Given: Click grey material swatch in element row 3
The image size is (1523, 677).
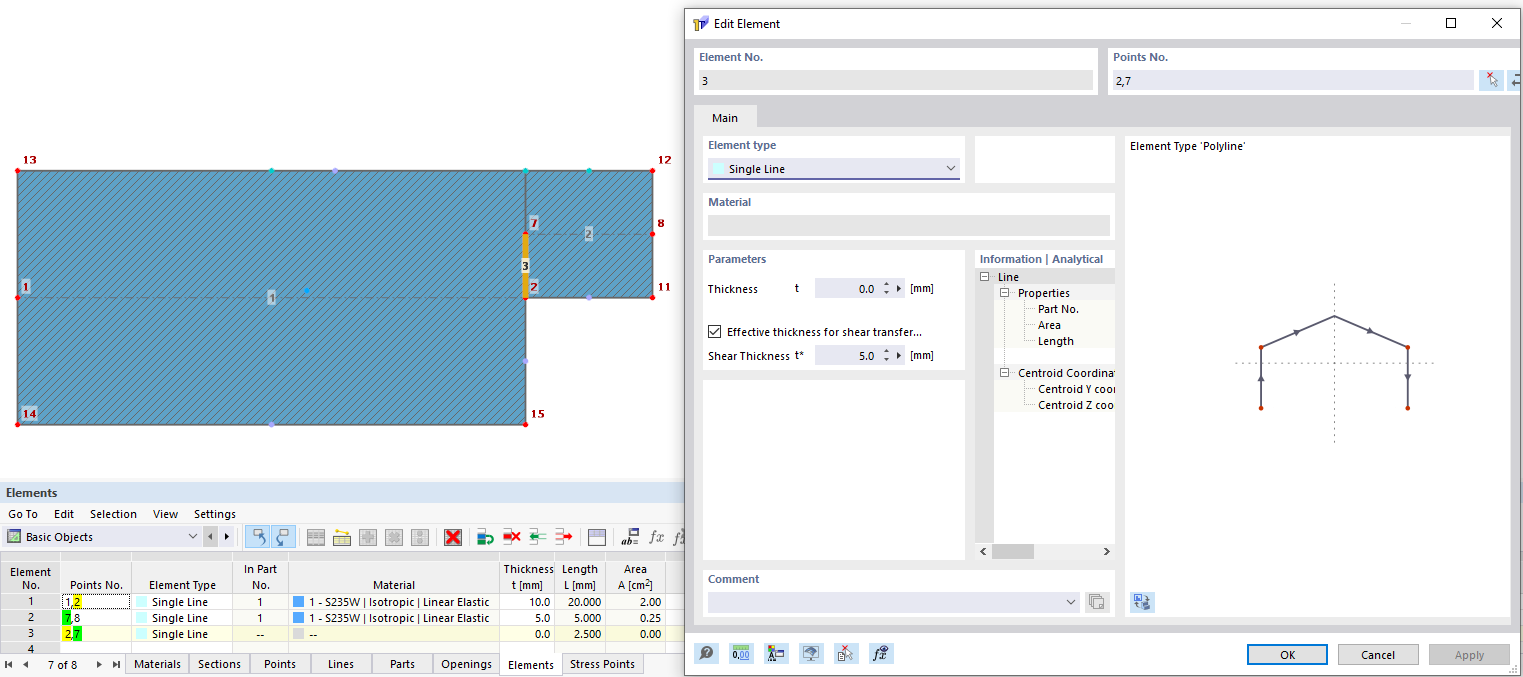Looking at the screenshot, I should [x=298, y=634].
